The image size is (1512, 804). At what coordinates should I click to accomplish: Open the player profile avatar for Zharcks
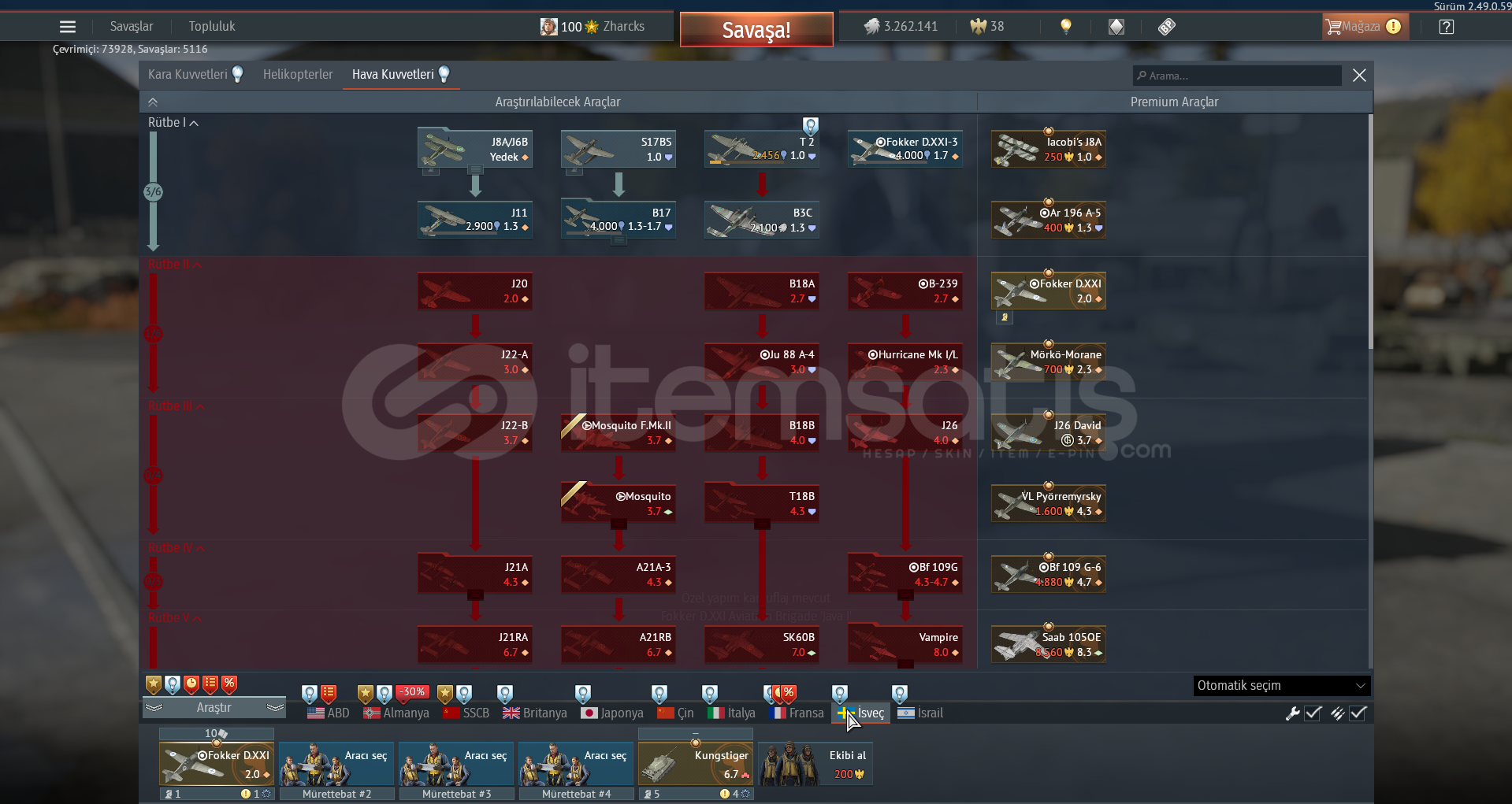tap(548, 27)
